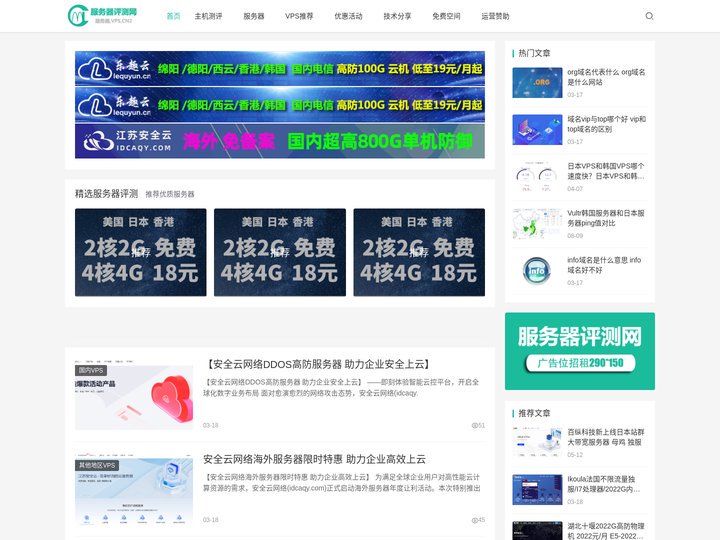Open article Ikoula法国不限流量独服
The height and width of the screenshot is (540, 720).
pyautogui.click(x=604, y=484)
